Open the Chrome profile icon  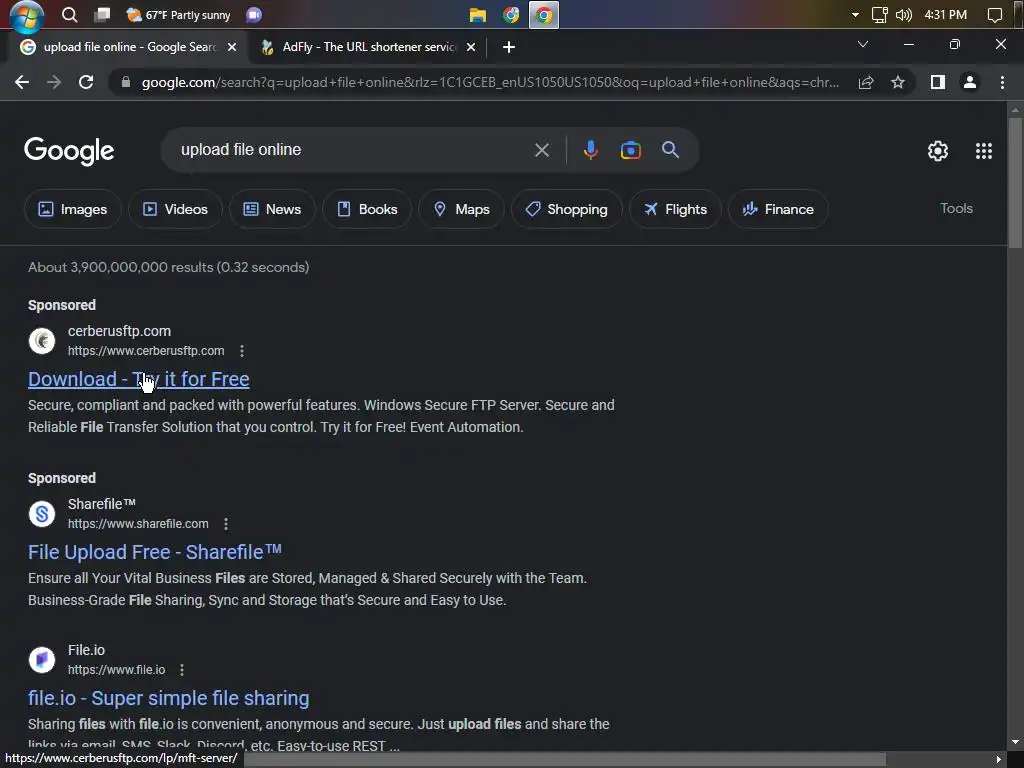click(x=970, y=82)
